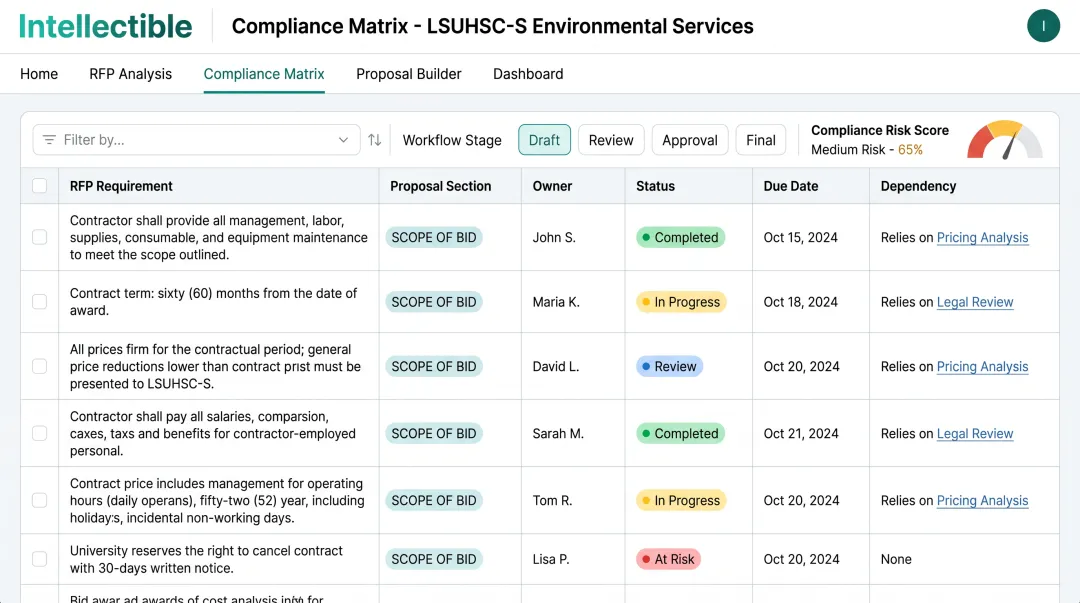Open the user avatar menu
This screenshot has height=603, width=1080.
1043,26
